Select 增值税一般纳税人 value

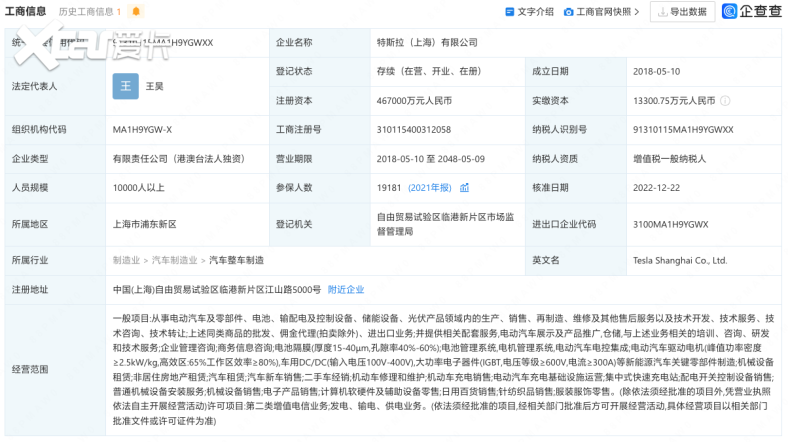click(669, 159)
